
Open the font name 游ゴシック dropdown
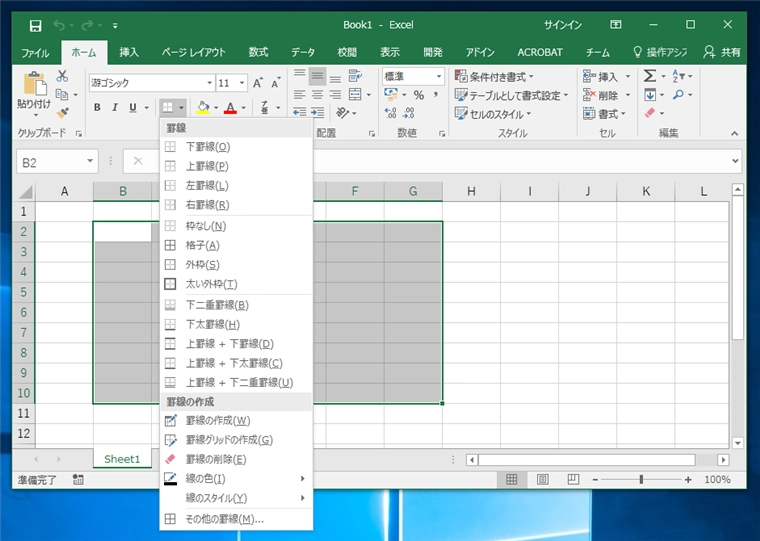tap(209, 83)
